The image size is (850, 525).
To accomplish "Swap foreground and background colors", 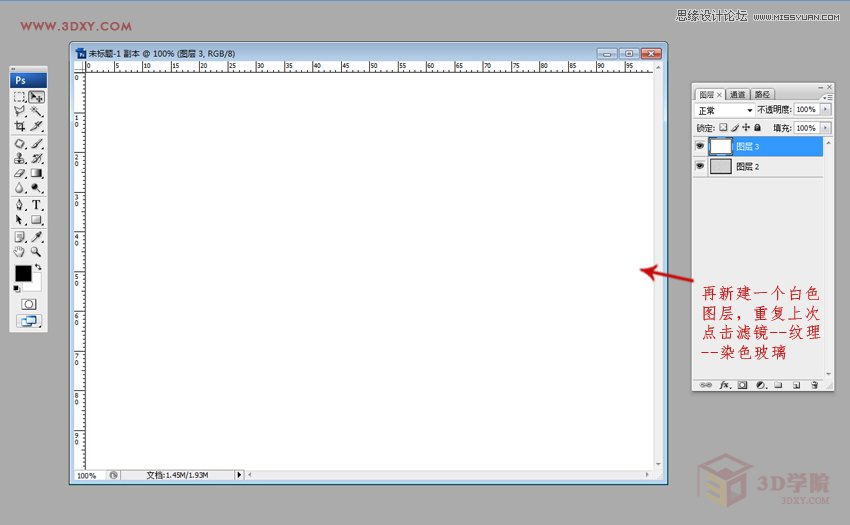I will point(38,267).
